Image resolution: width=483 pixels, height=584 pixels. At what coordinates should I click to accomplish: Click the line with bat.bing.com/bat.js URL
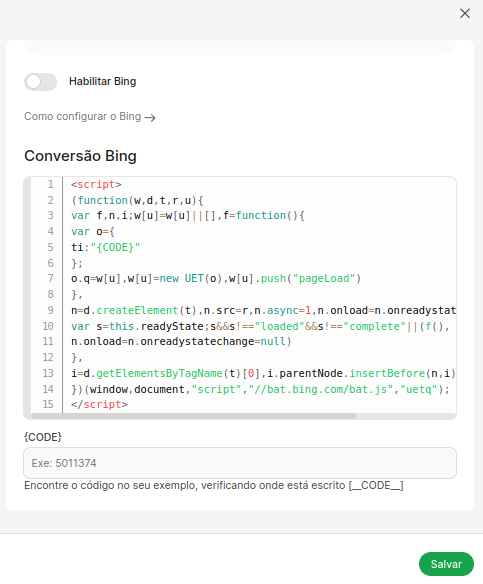(260, 389)
